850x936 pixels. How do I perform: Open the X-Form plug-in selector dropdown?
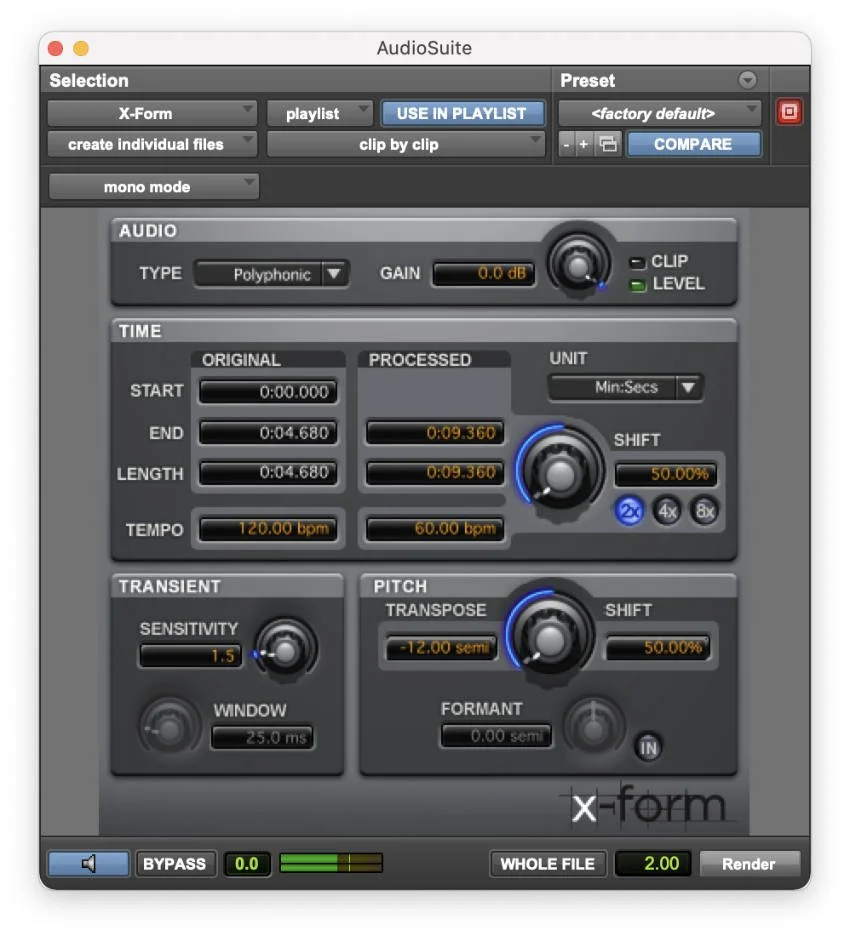coord(153,113)
